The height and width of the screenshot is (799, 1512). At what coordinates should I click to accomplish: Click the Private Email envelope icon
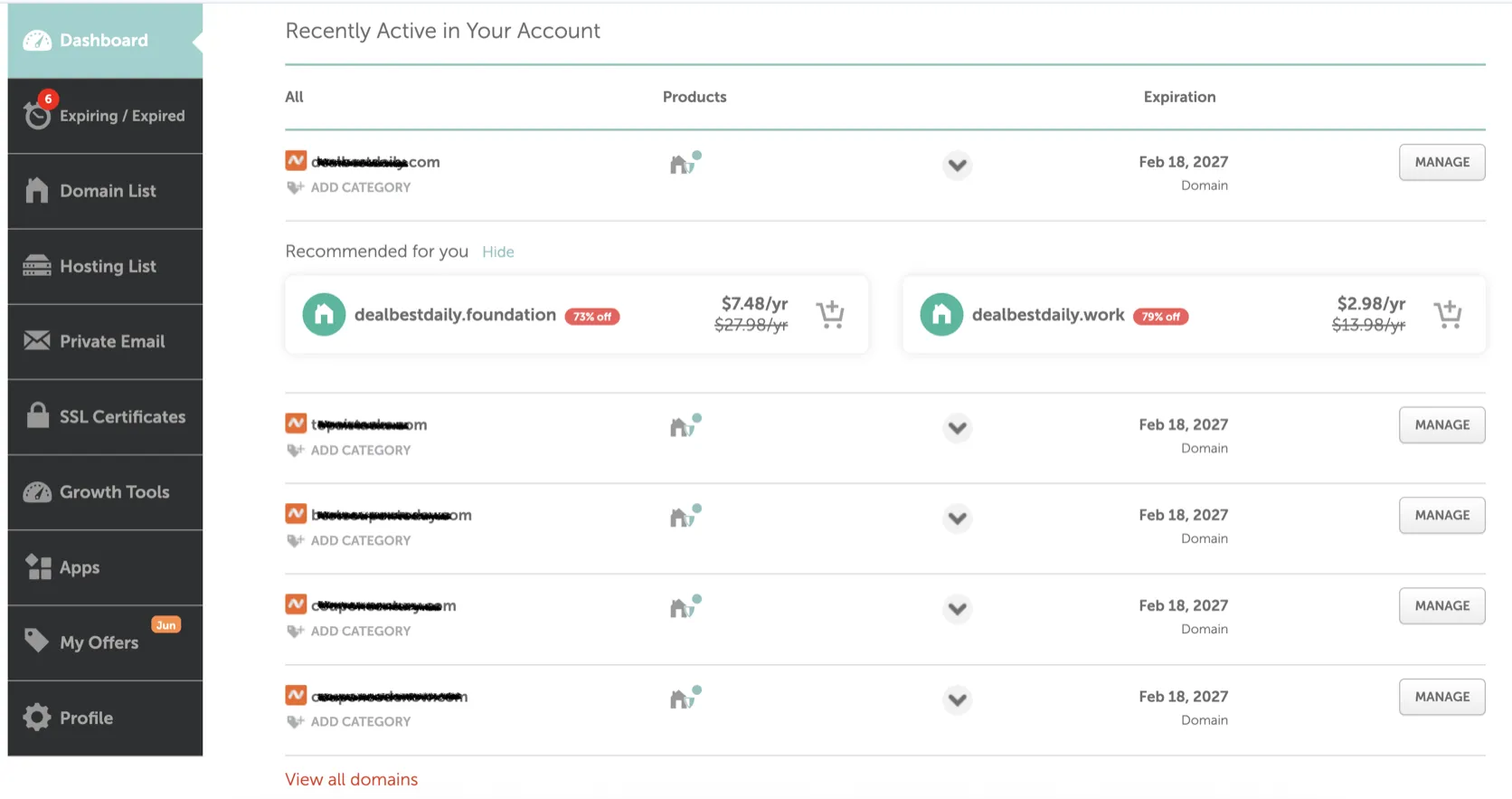tap(37, 340)
